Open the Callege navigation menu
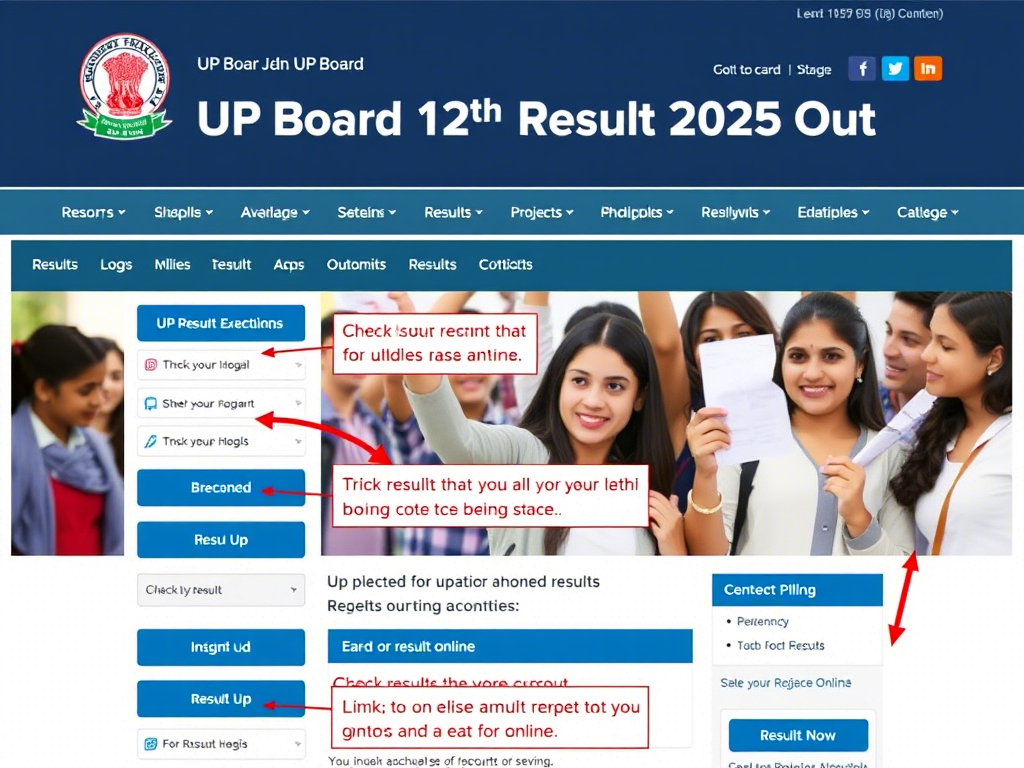The width and height of the screenshot is (1024, 768). [927, 212]
